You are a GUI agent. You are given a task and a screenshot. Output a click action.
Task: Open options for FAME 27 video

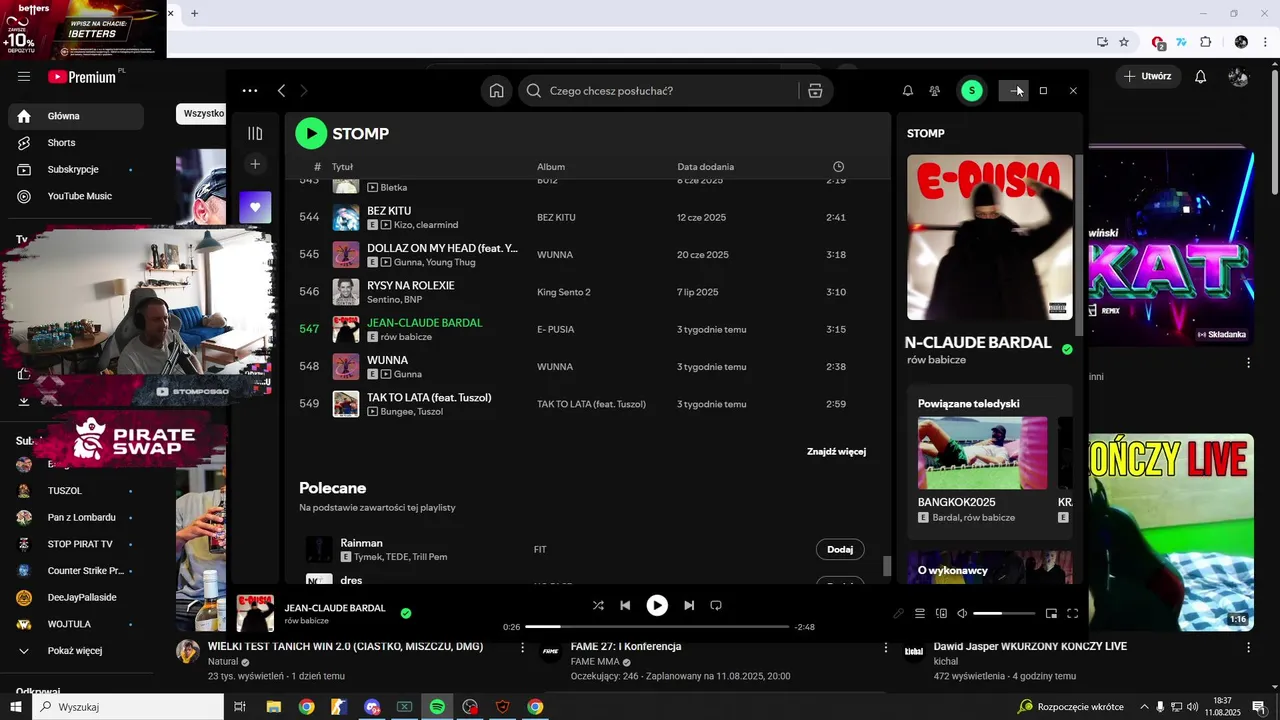pos(886,648)
